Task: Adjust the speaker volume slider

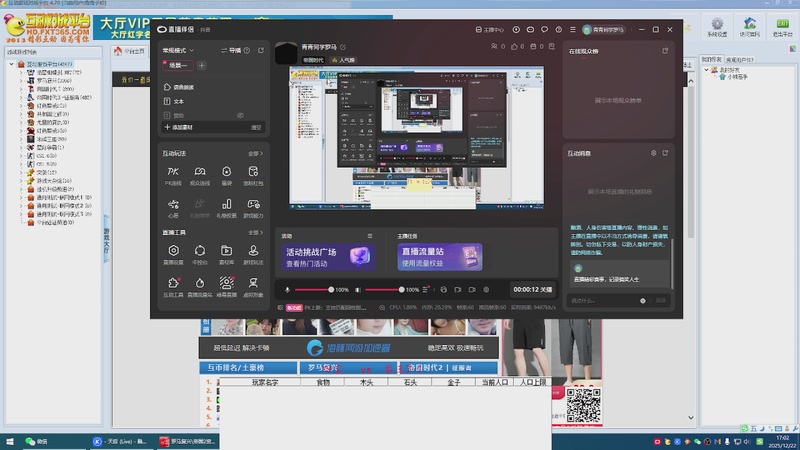Action: pos(385,290)
